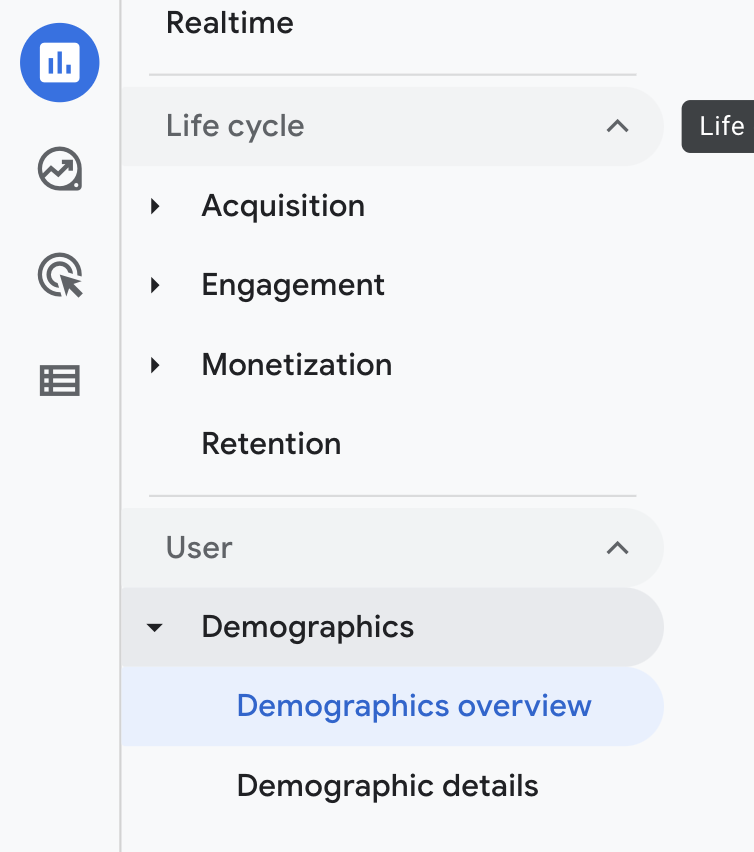Screen dimensions: 754x852
Task: Open the Configure table icon
Action: coord(60,381)
